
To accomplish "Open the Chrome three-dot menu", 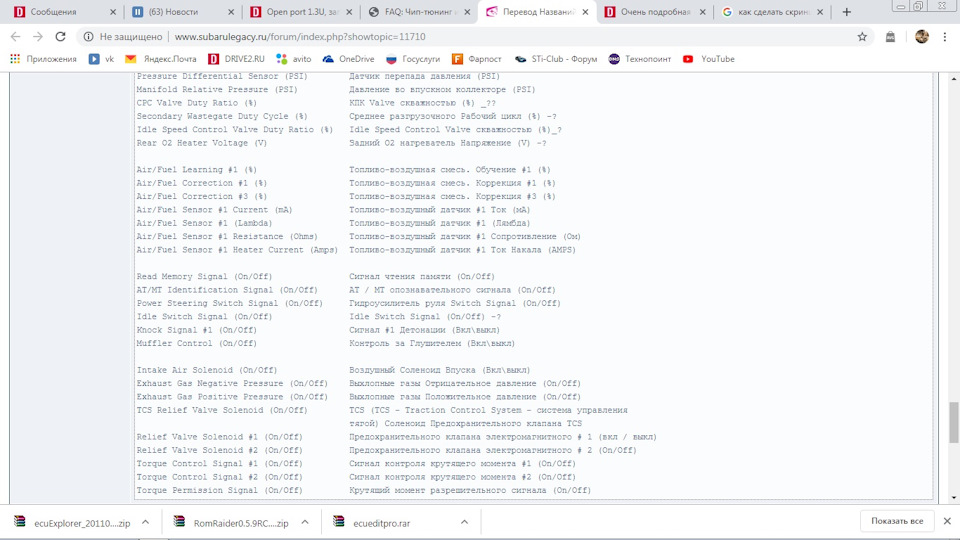I will pyautogui.click(x=945, y=37).
